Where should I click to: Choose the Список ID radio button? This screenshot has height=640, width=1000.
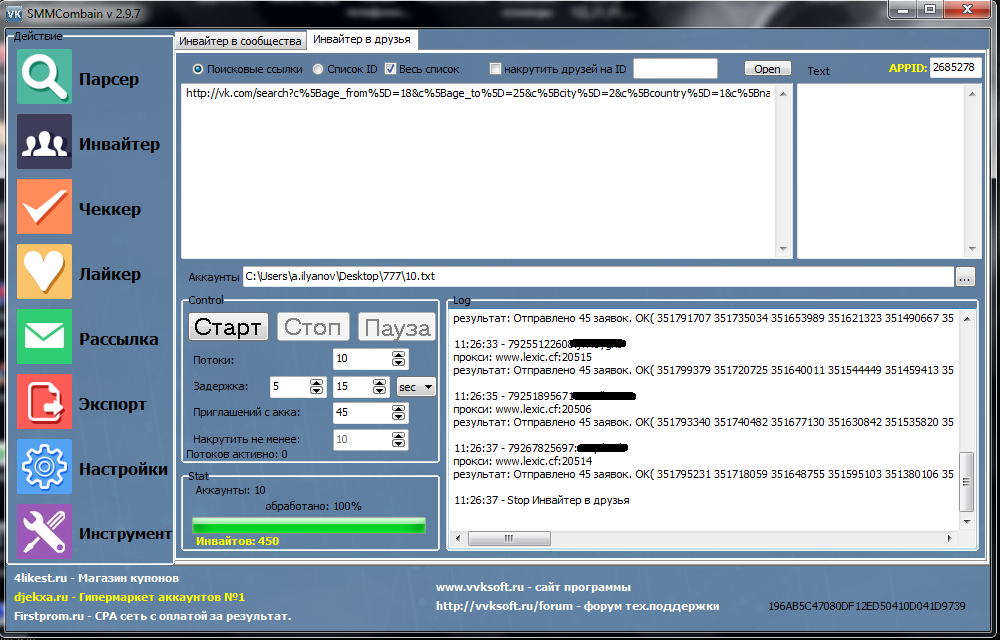click(x=318, y=70)
